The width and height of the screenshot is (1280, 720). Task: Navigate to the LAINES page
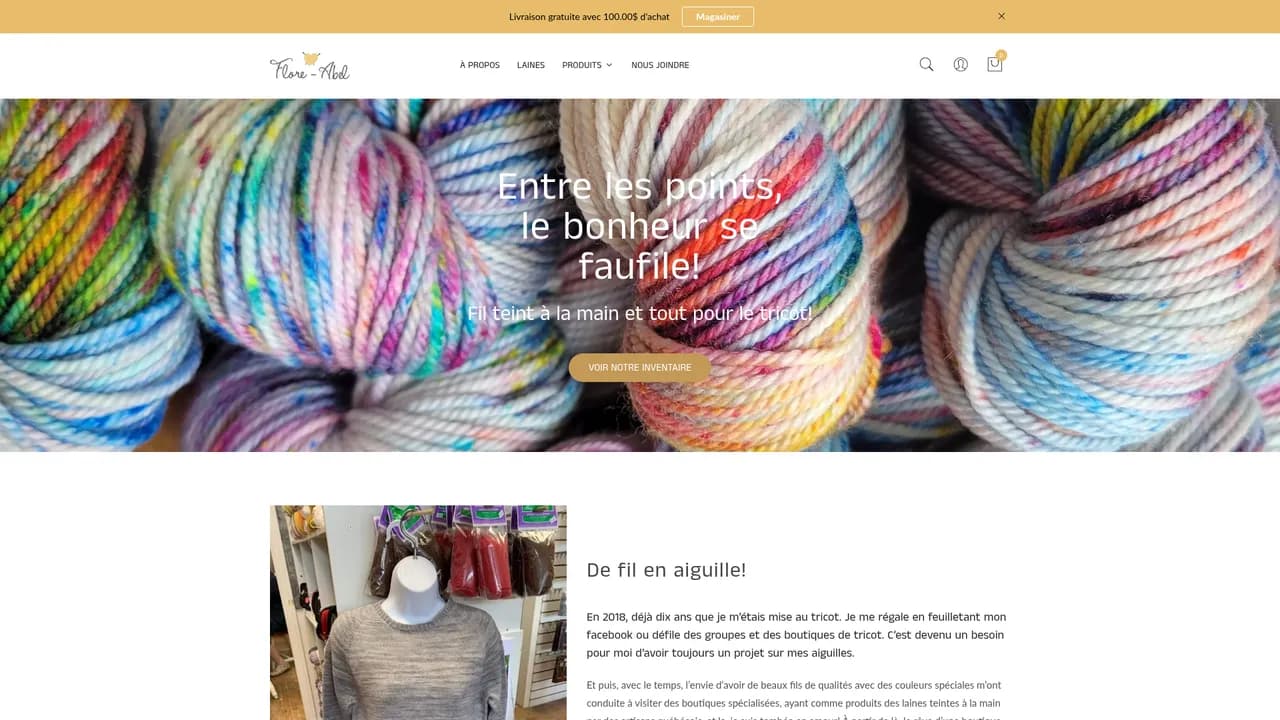click(531, 65)
